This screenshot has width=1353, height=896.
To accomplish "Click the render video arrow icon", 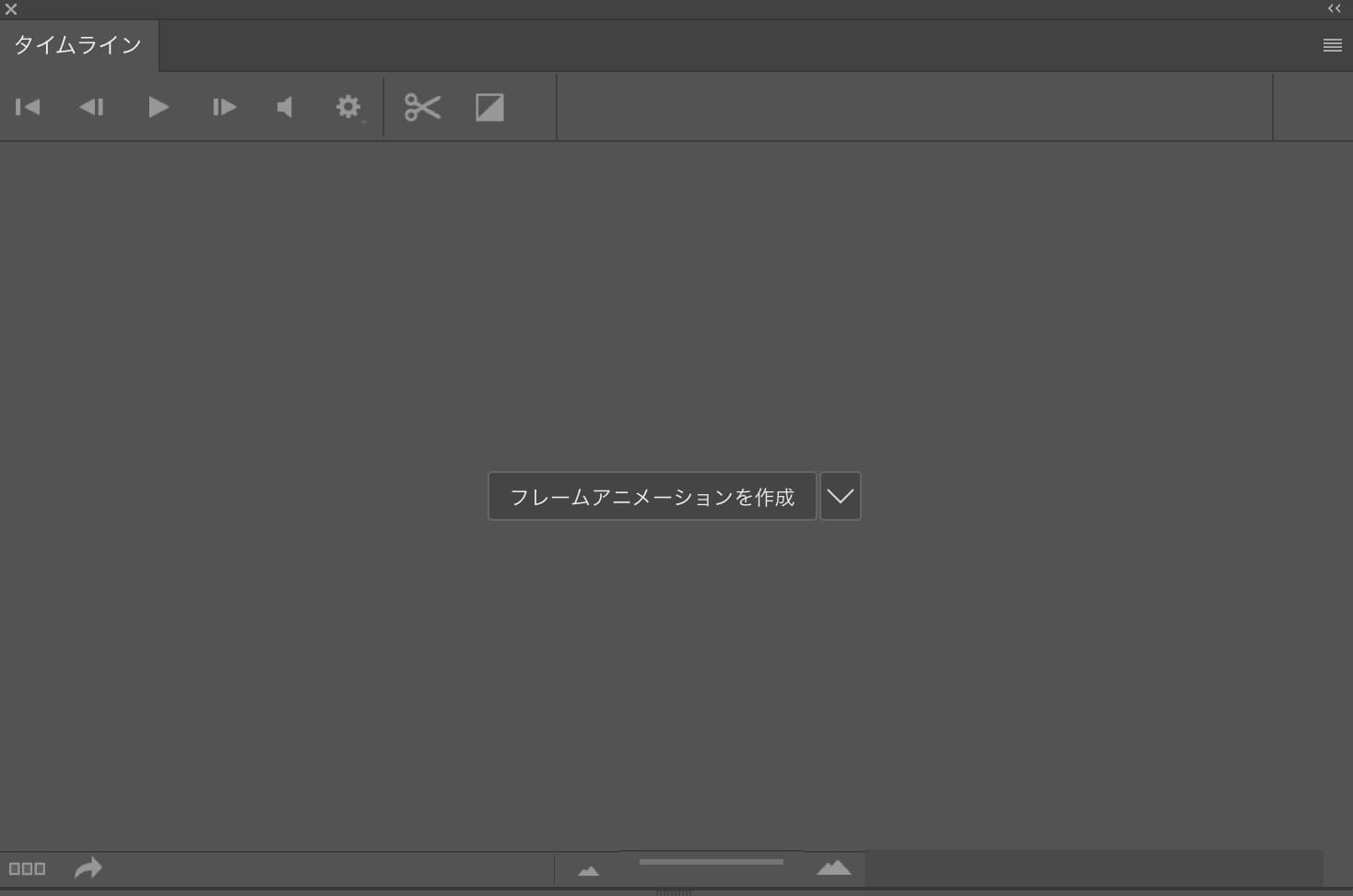I will coord(88,867).
